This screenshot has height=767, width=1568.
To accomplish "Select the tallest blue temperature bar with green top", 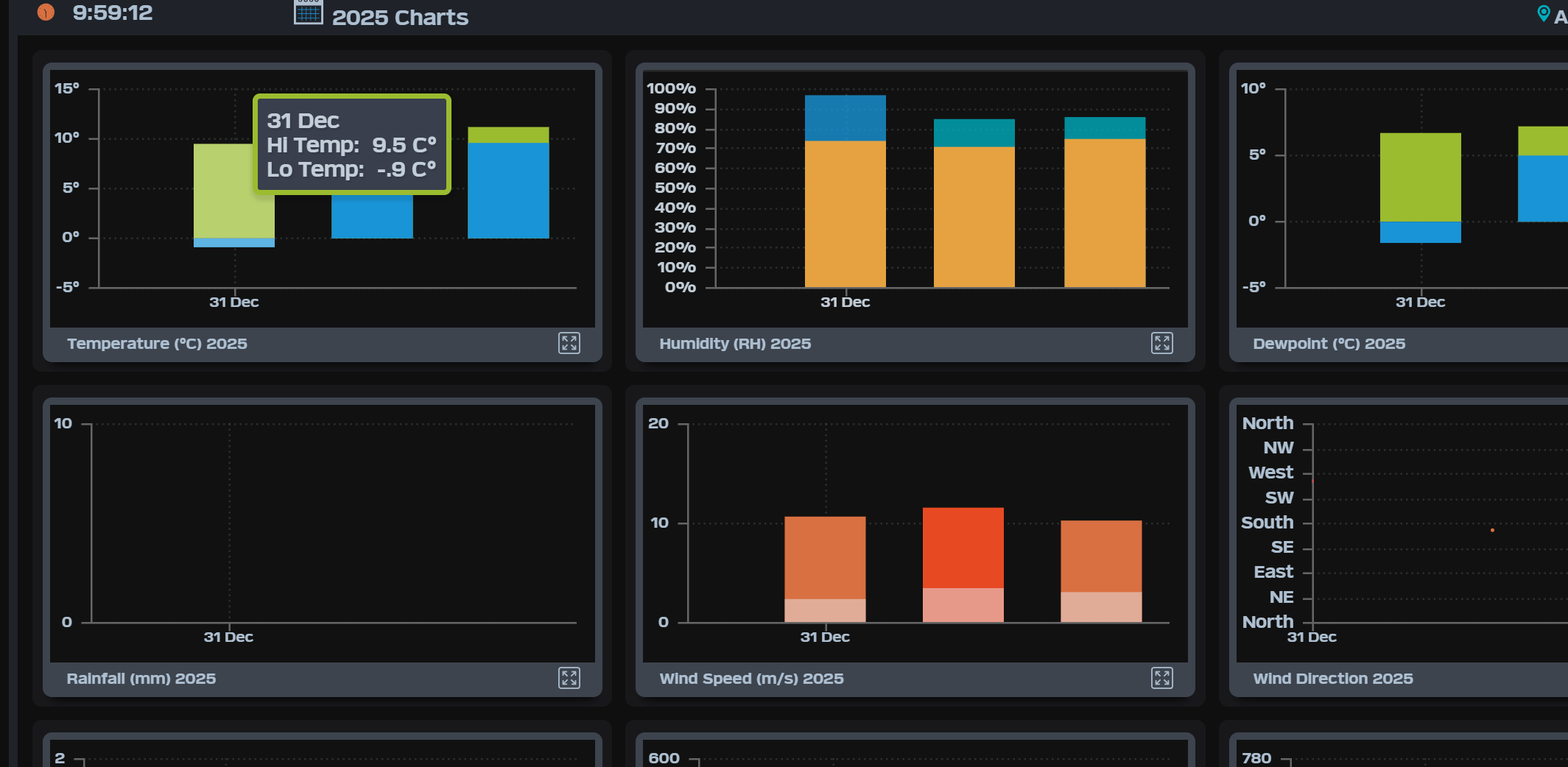I will [x=508, y=183].
